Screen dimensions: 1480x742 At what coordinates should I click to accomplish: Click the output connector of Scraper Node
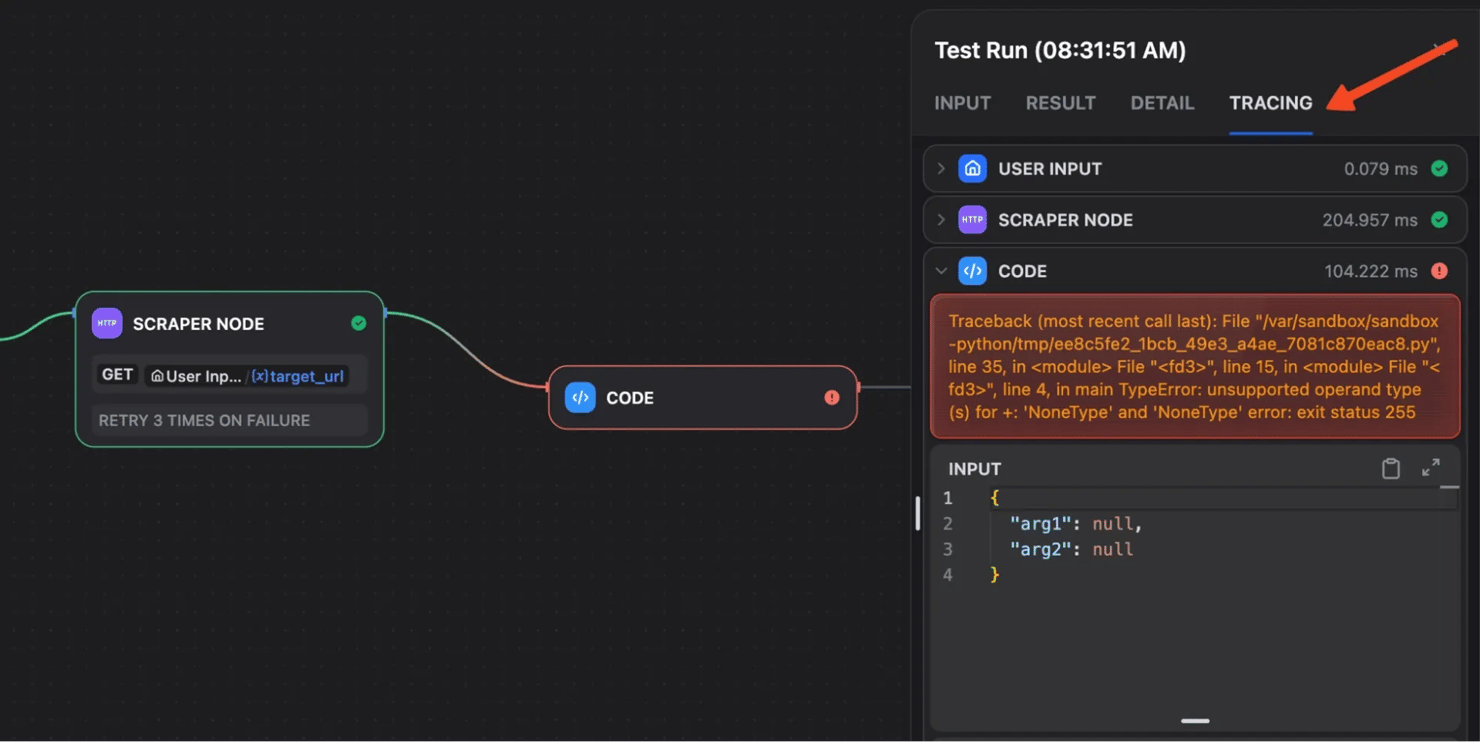pyautogui.click(x=384, y=313)
